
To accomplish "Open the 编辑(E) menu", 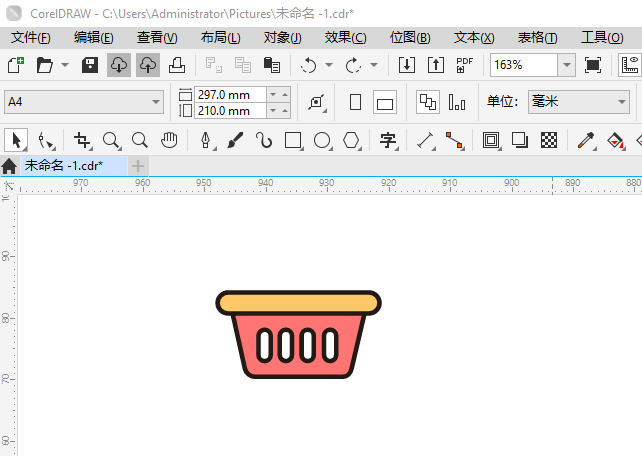I will pyautogui.click(x=93, y=38).
